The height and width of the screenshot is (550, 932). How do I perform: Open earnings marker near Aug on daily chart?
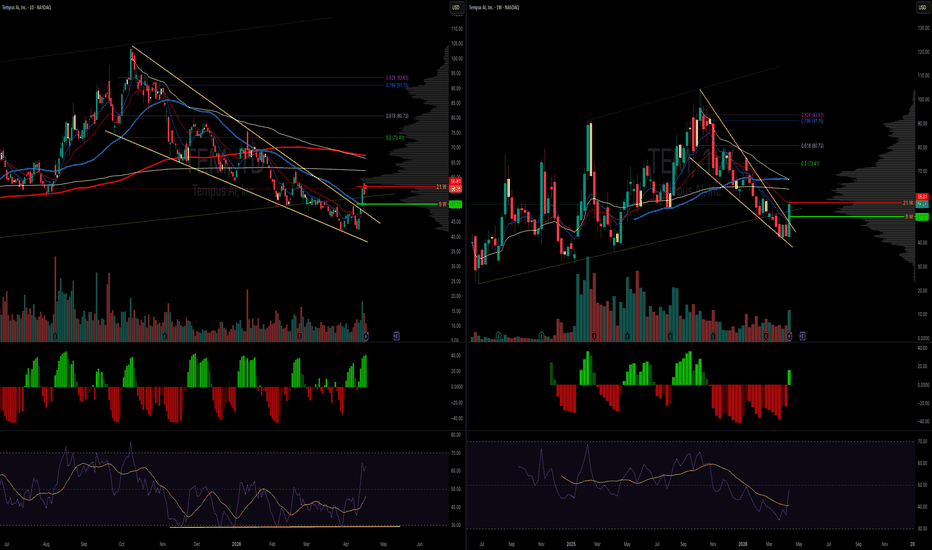[55, 337]
